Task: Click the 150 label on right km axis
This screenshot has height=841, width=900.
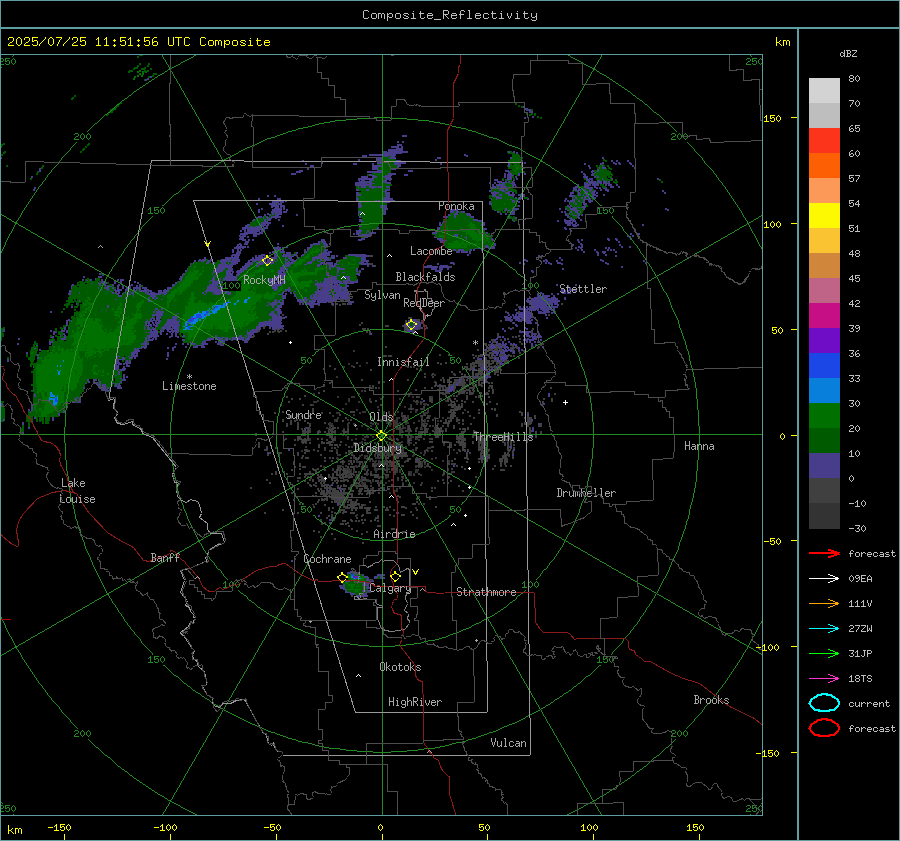Action: [772, 118]
